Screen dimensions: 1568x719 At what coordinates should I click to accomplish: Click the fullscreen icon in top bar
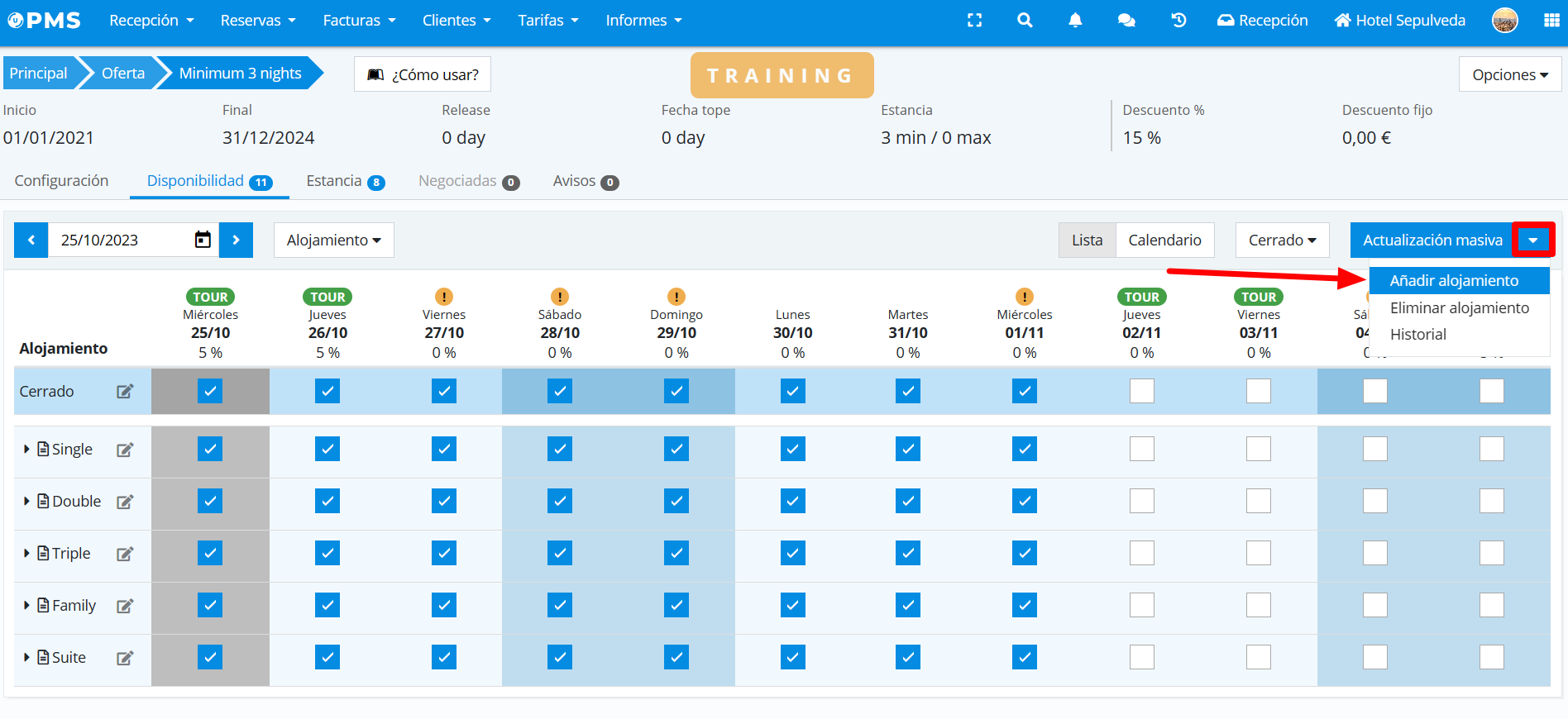pos(974,21)
